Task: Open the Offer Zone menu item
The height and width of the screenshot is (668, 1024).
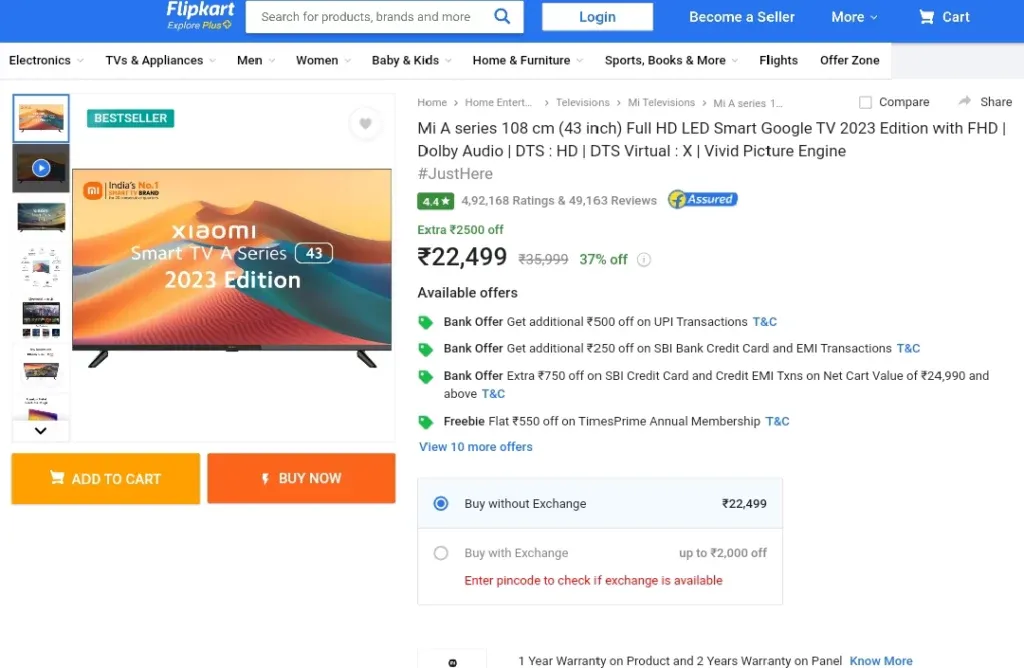Action: (x=849, y=60)
